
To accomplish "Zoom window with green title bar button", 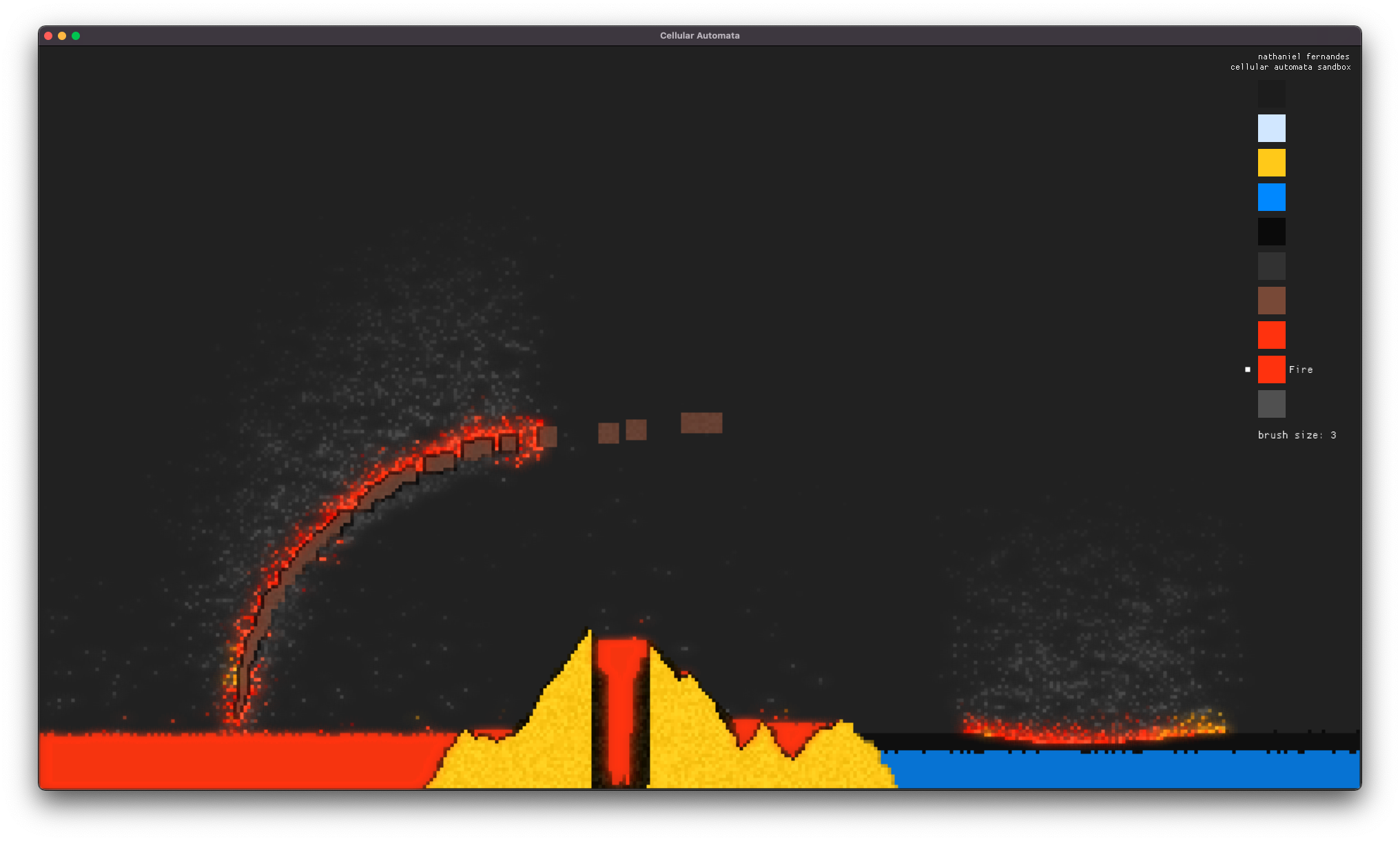I will 76,36.
